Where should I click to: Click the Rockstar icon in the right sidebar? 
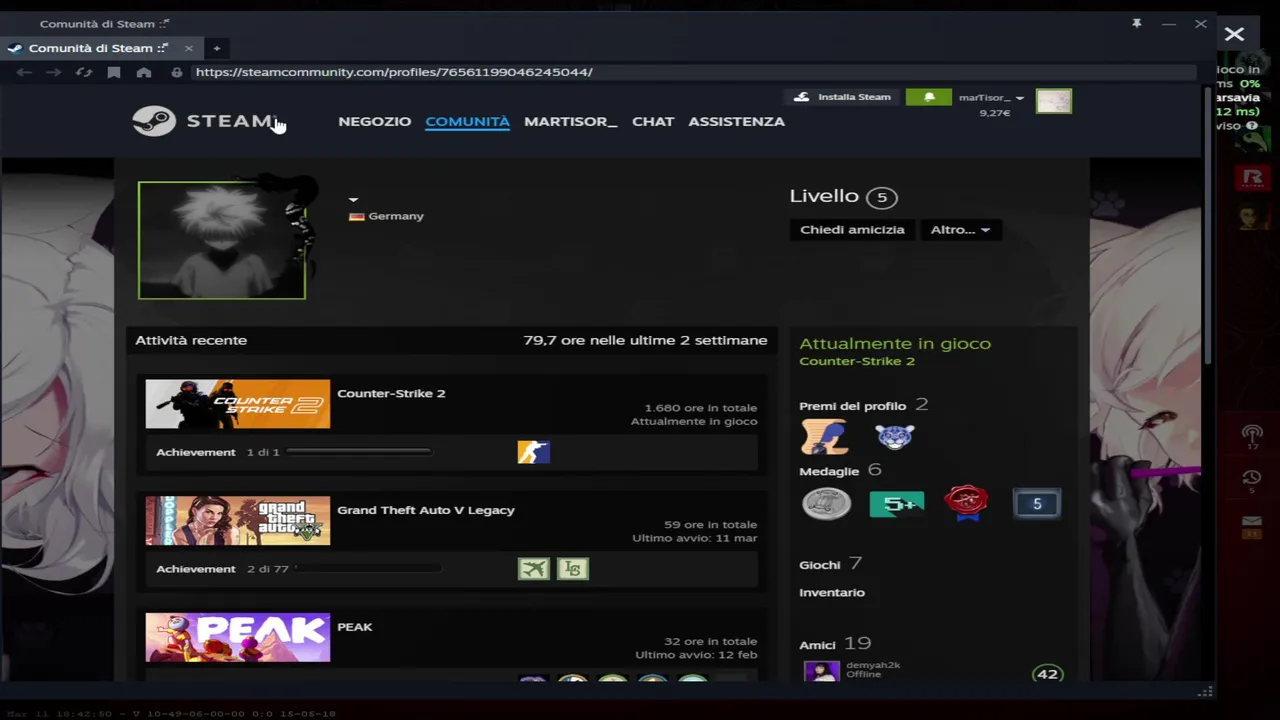pyautogui.click(x=1252, y=178)
